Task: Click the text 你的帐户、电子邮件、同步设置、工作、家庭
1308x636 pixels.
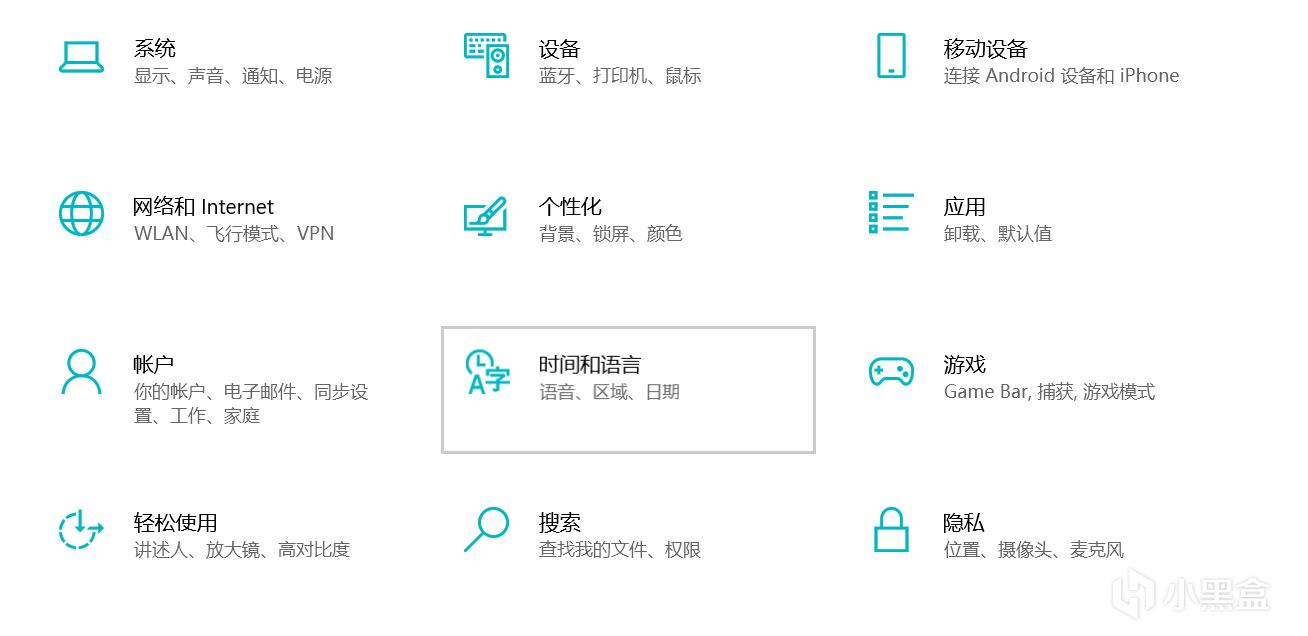Action: [251, 404]
